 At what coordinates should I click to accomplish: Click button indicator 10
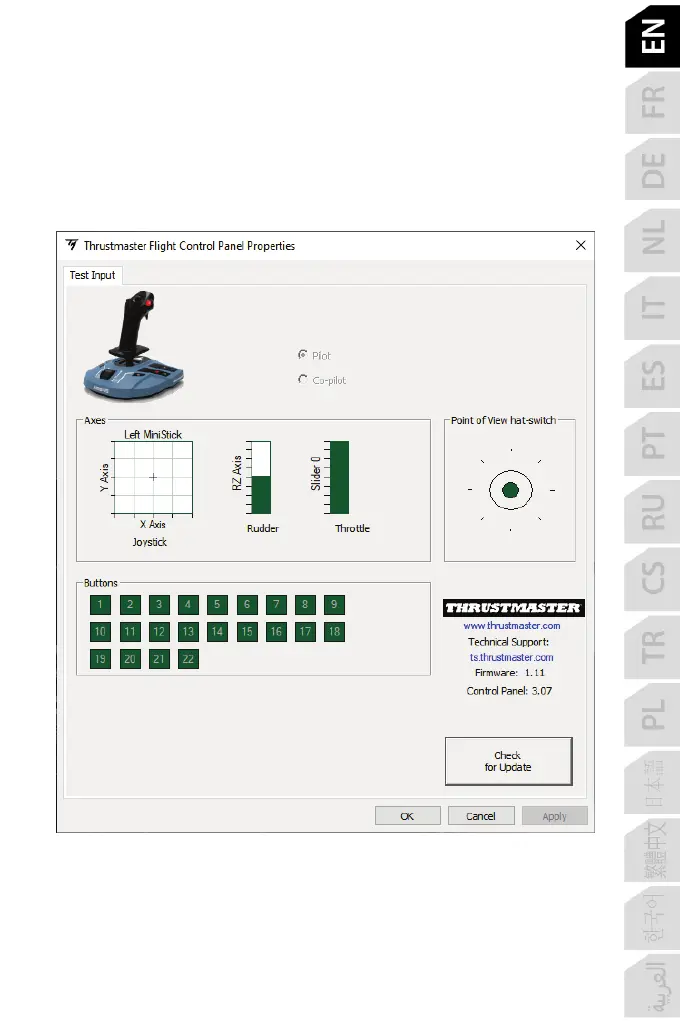[100, 632]
